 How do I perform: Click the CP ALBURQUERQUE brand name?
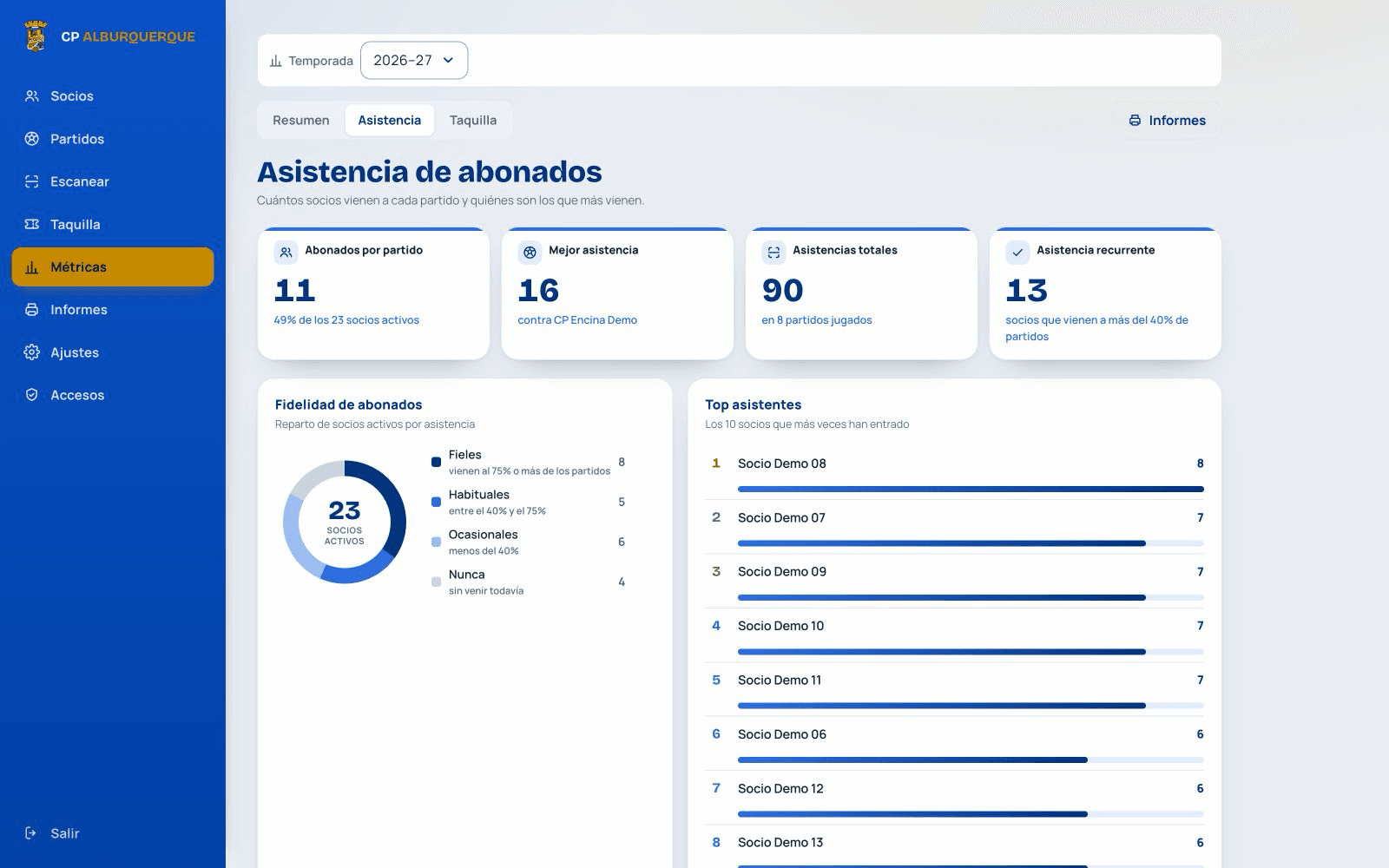pos(128,36)
